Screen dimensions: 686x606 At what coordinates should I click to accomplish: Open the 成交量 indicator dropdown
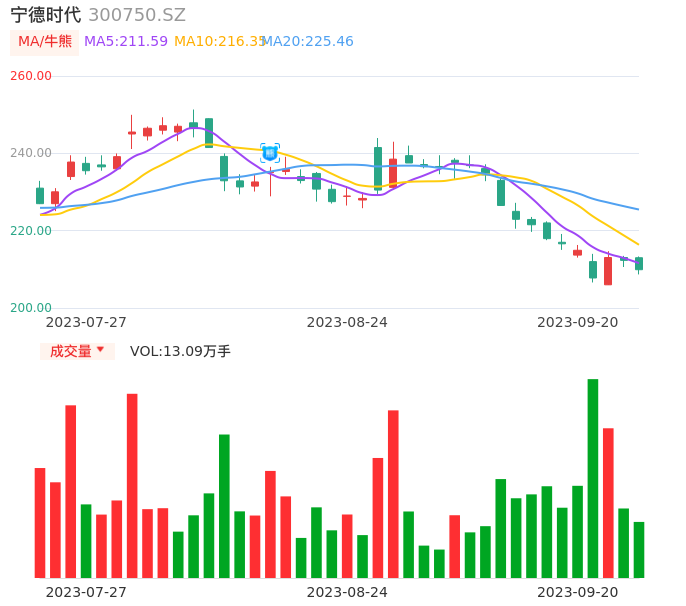(77, 351)
